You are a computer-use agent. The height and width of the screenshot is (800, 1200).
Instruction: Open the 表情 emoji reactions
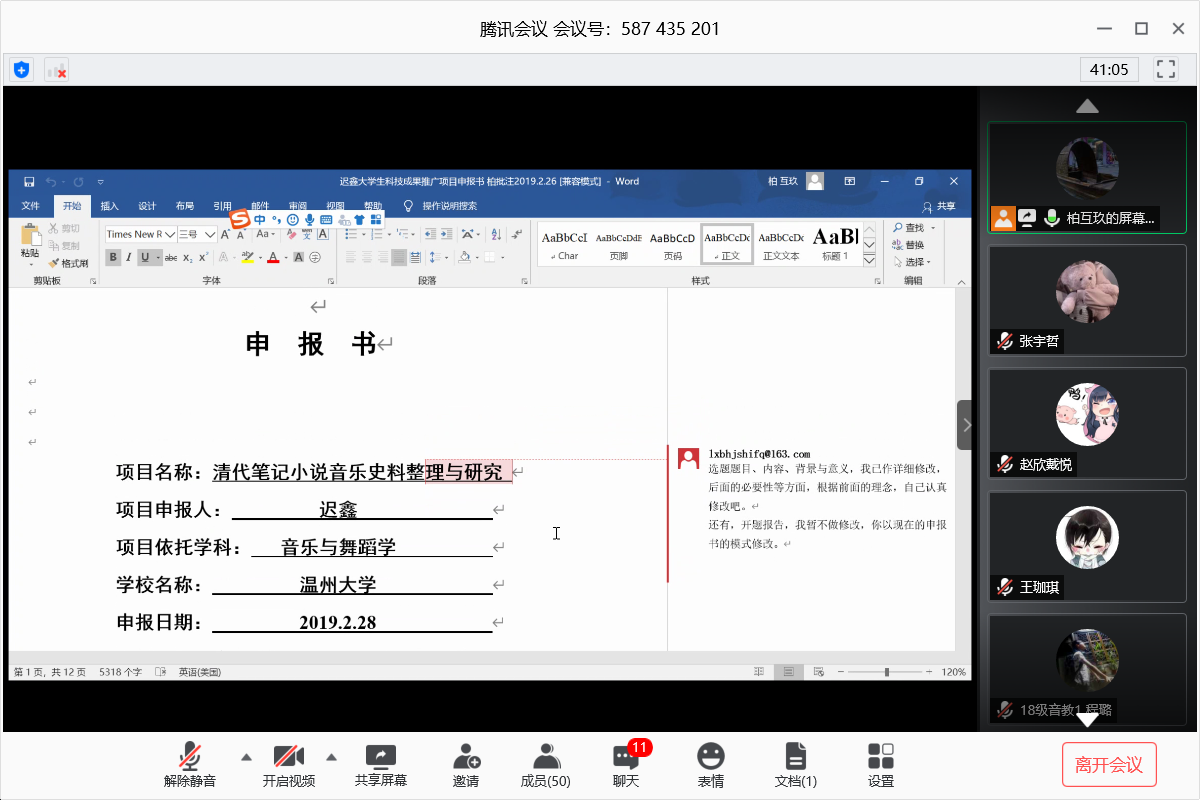pos(710,757)
